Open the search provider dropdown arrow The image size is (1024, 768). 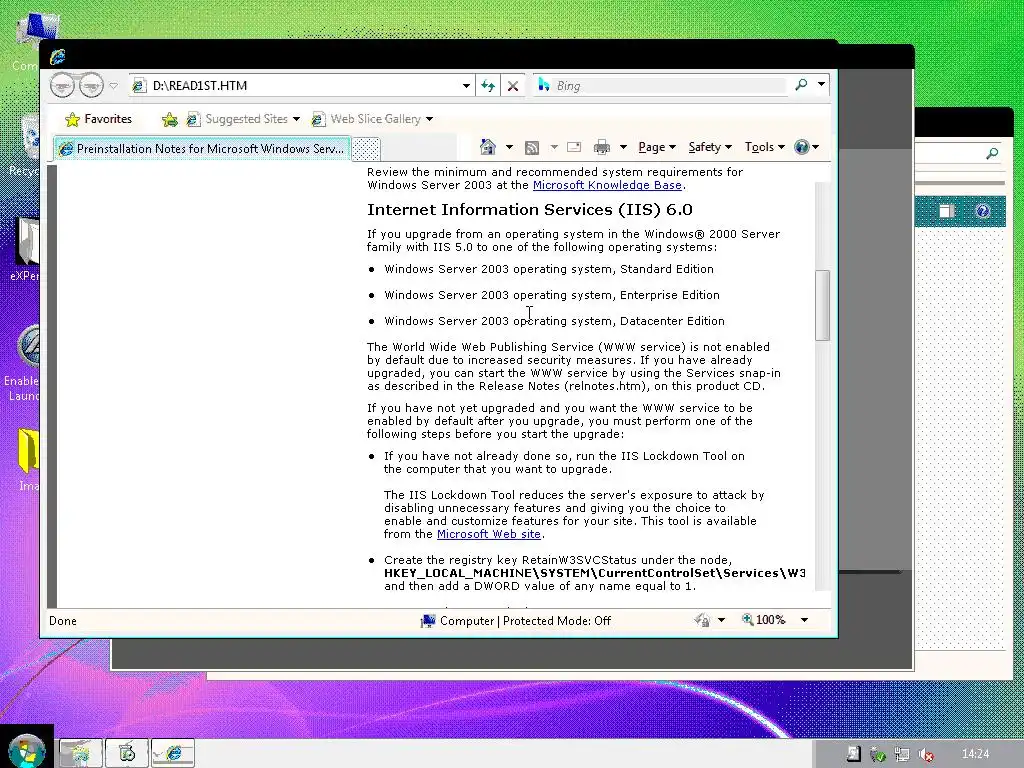point(822,84)
